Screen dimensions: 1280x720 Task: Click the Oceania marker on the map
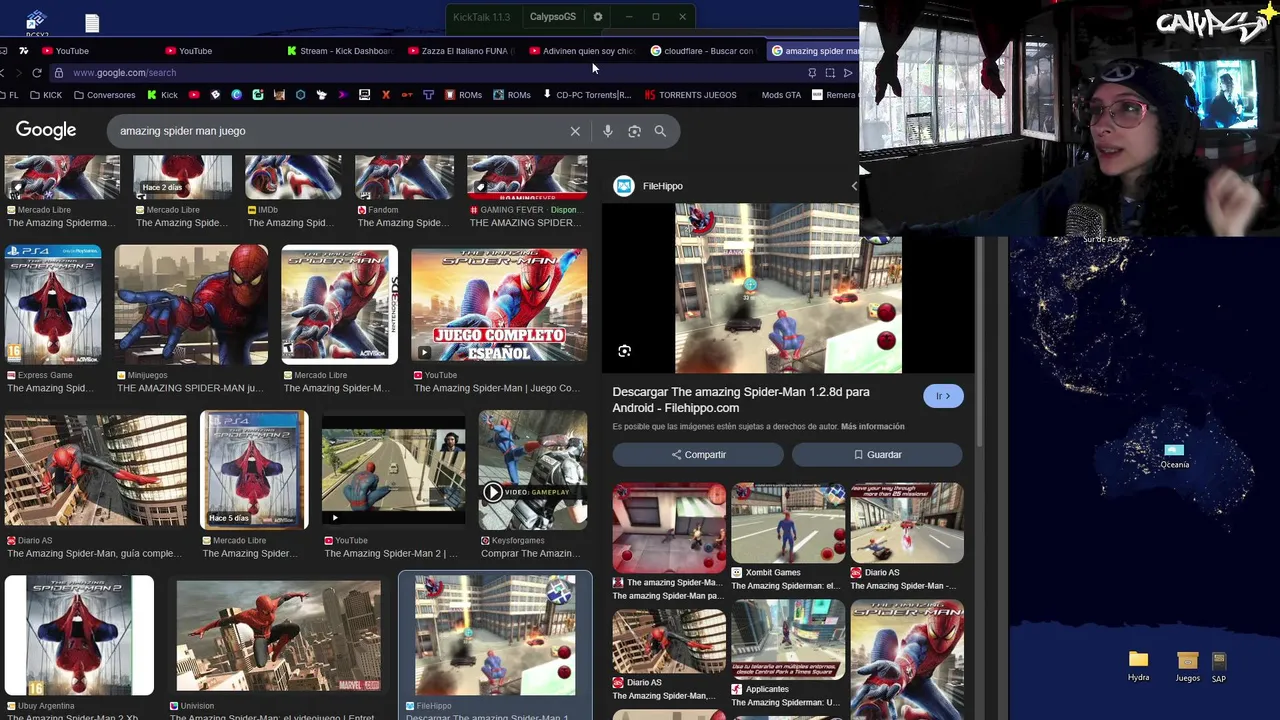1174,456
